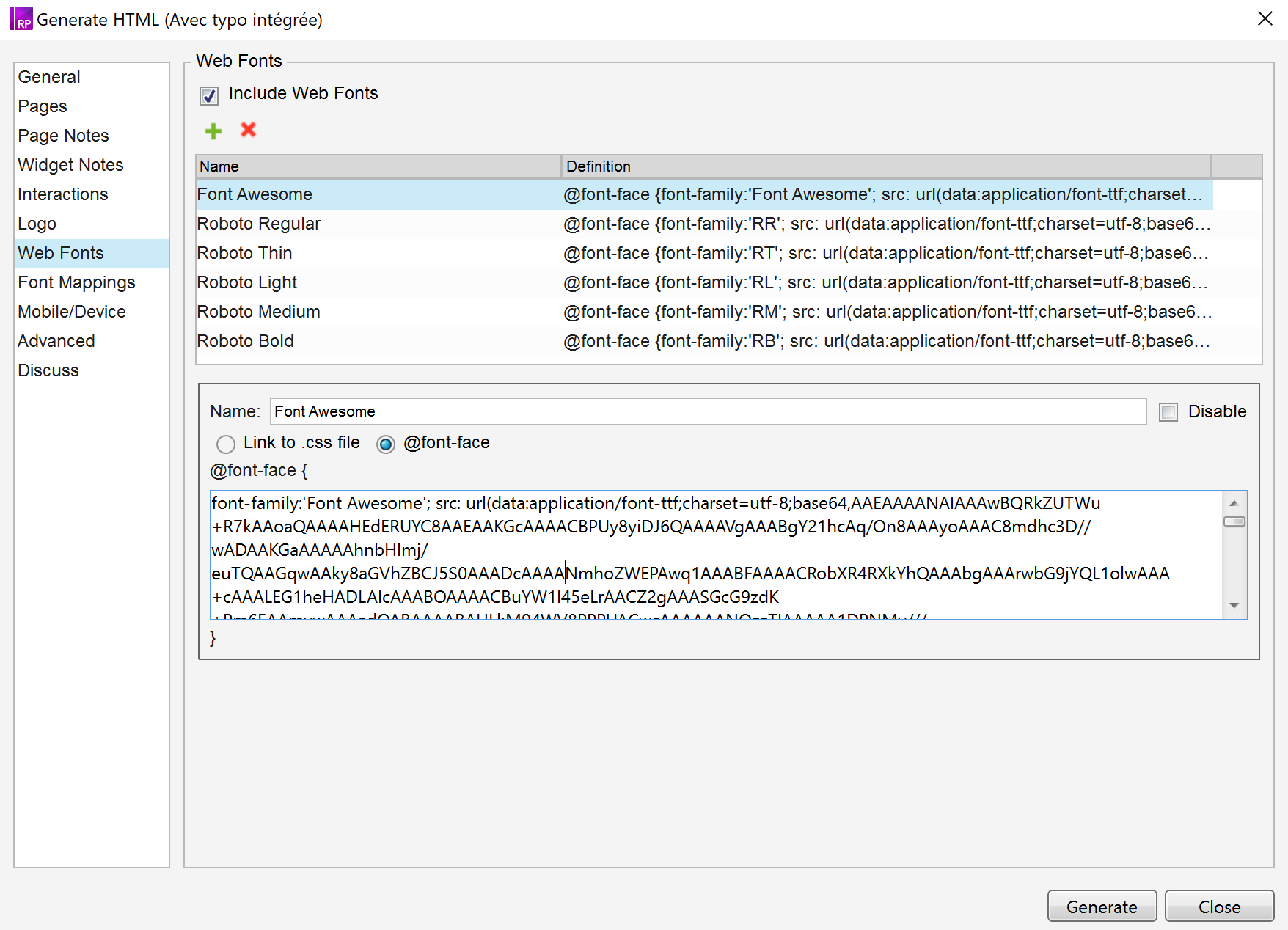Viewport: 1288px width, 930px height.
Task: Open the Font Mappings section
Action: 76,282
